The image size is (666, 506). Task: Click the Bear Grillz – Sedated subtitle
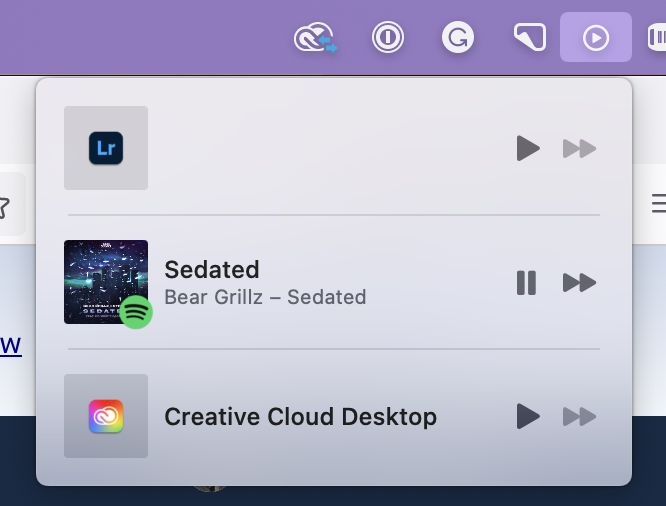point(265,297)
